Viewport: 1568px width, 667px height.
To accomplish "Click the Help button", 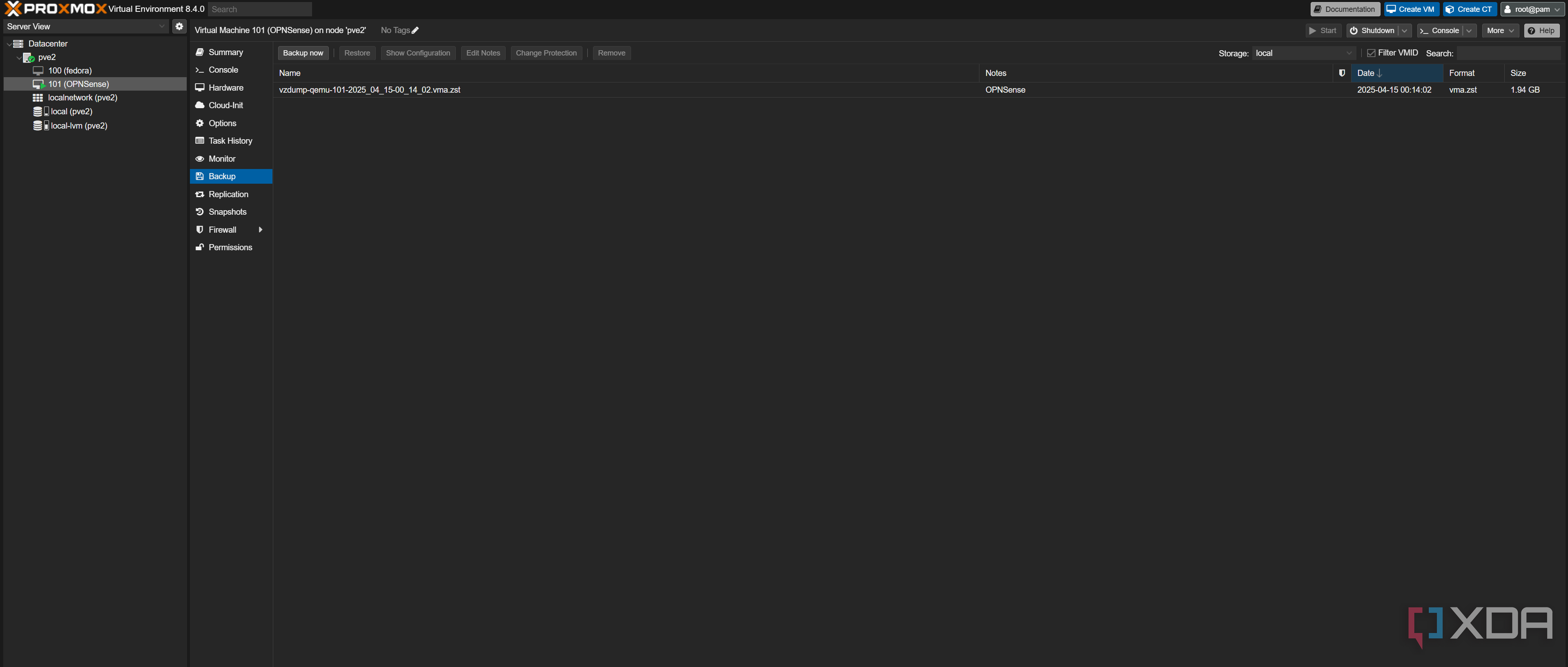I will click(1541, 31).
